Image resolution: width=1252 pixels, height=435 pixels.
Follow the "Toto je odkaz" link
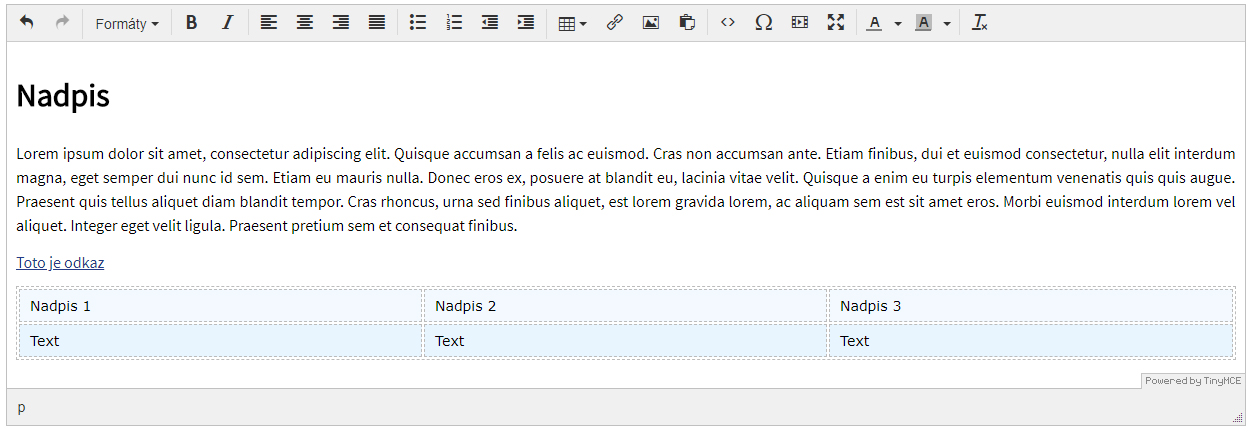(x=60, y=263)
